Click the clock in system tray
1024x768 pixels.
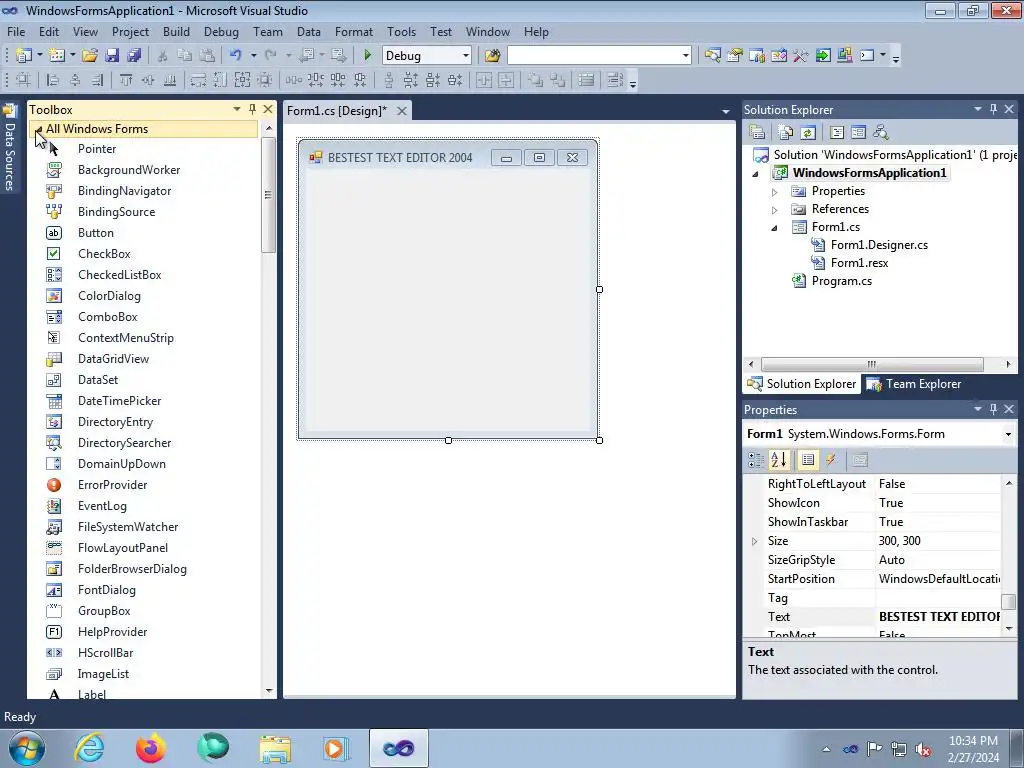[x=973, y=749]
